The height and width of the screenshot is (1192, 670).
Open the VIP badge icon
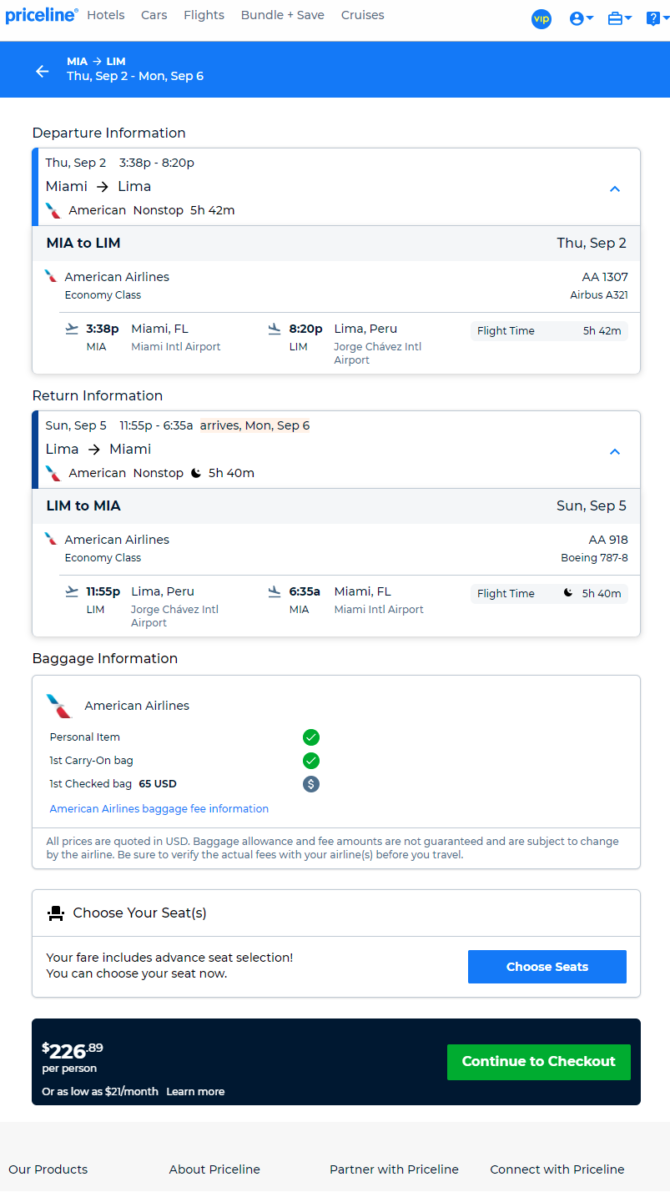tap(541, 19)
